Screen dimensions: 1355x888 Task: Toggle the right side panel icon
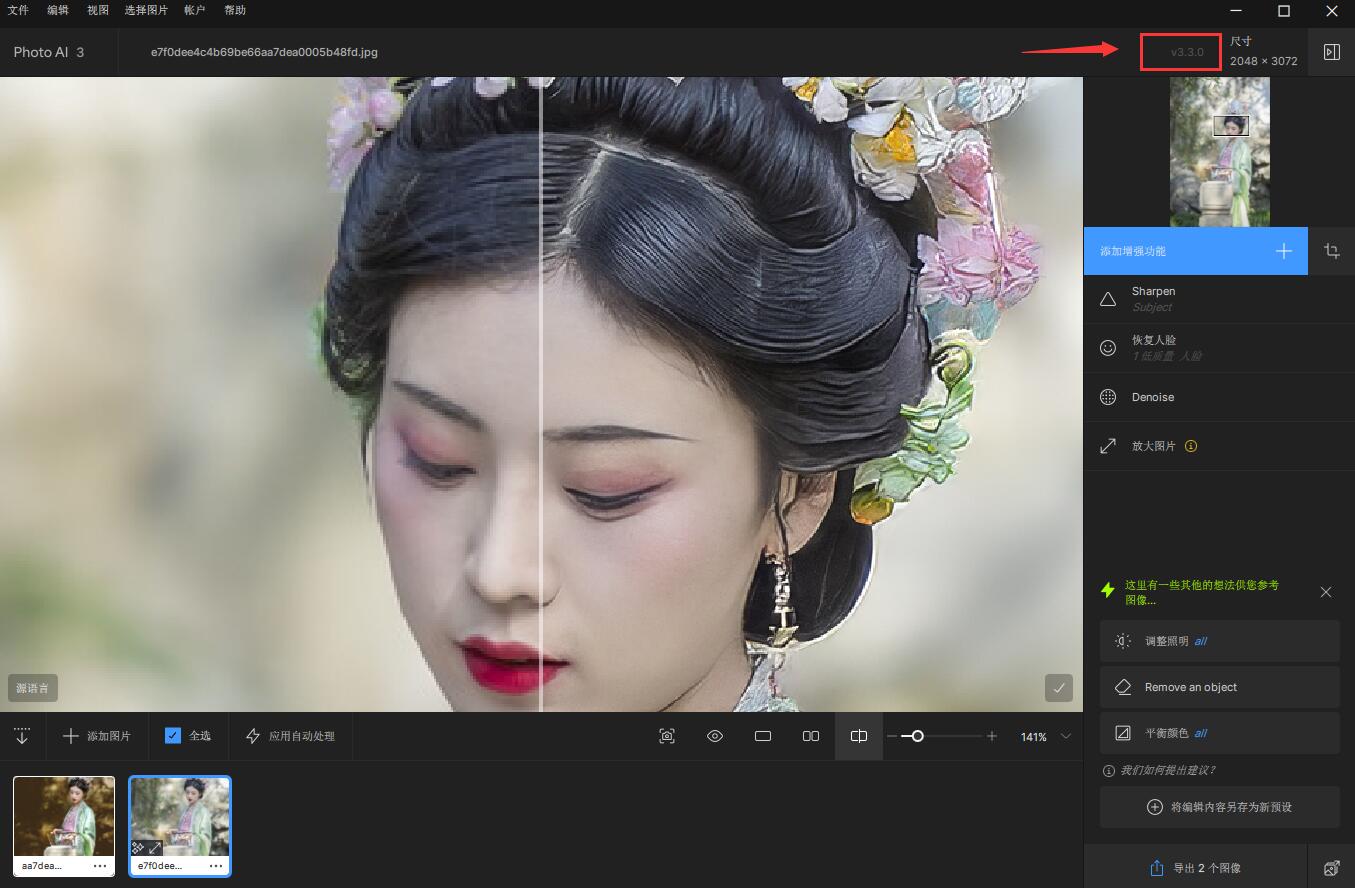1331,52
